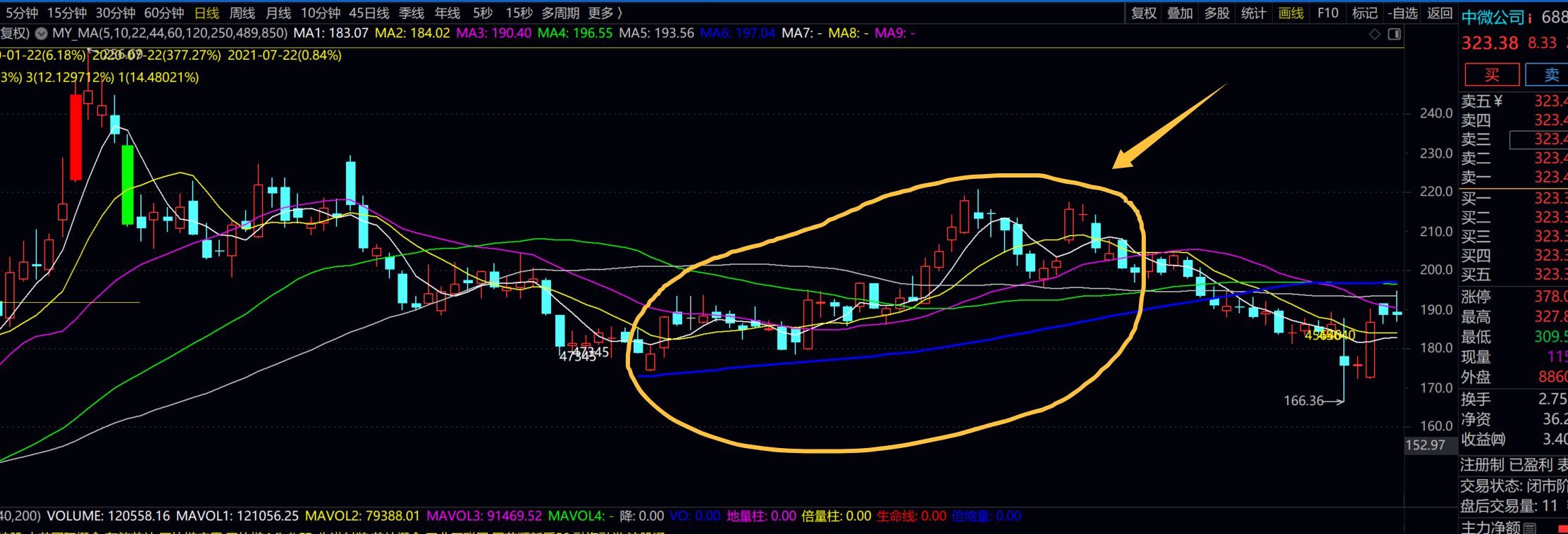
Task: Switch to the 周线 weekly chart tab
Action: [x=242, y=13]
